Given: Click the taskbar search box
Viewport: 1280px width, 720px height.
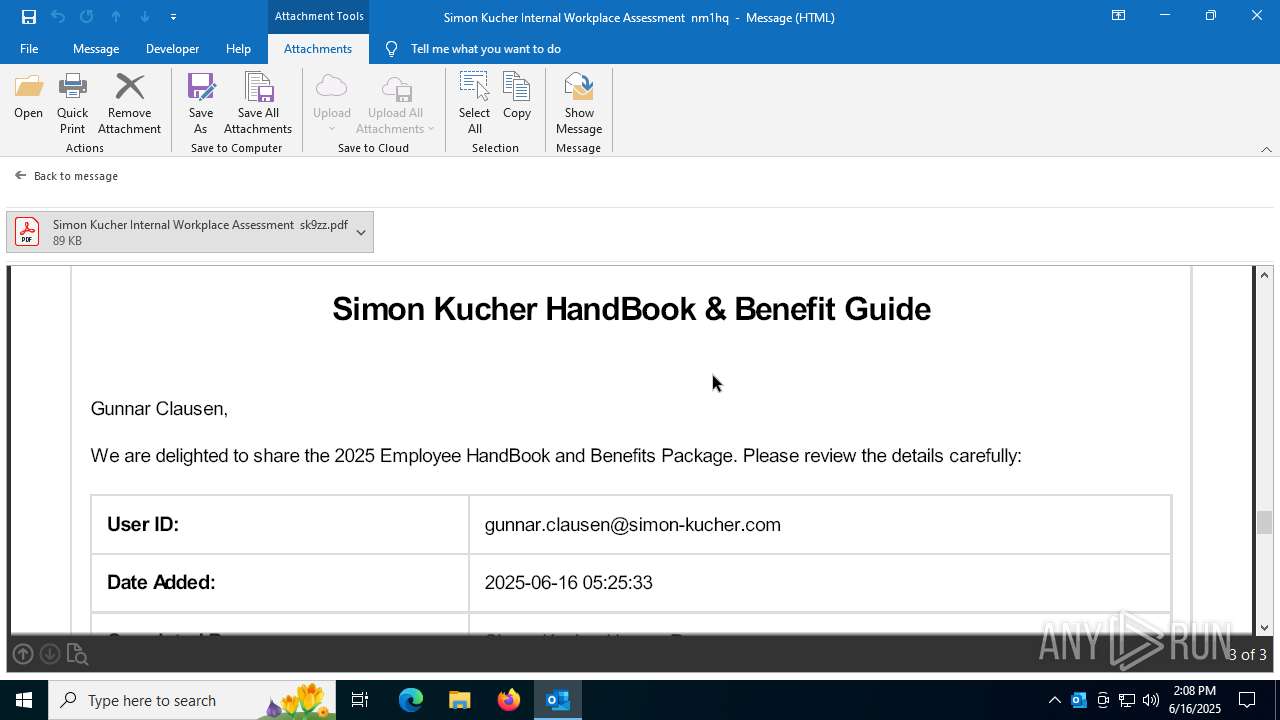Looking at the screenshot, I should (193, 700).
